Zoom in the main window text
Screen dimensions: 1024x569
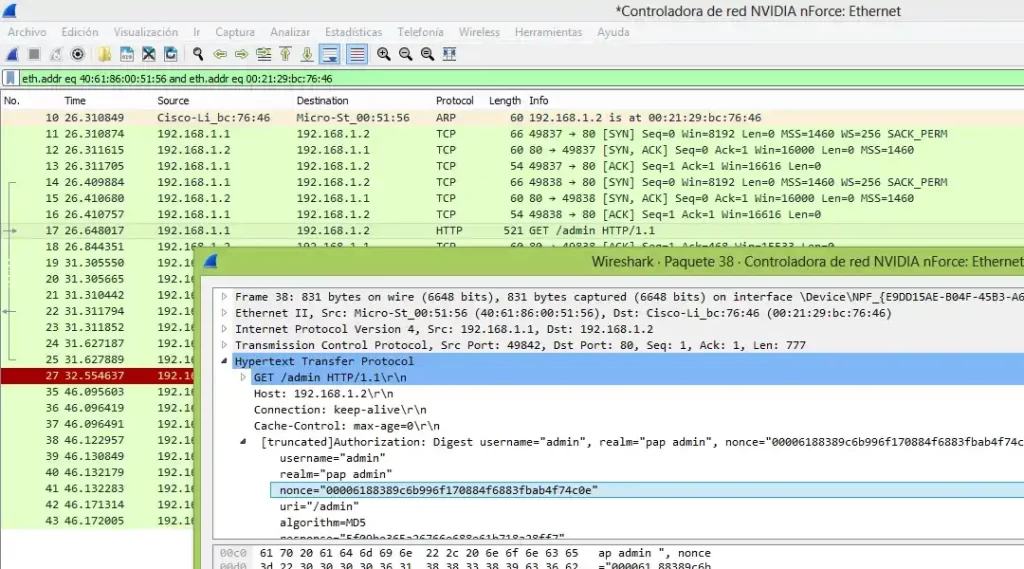(383, 54)
